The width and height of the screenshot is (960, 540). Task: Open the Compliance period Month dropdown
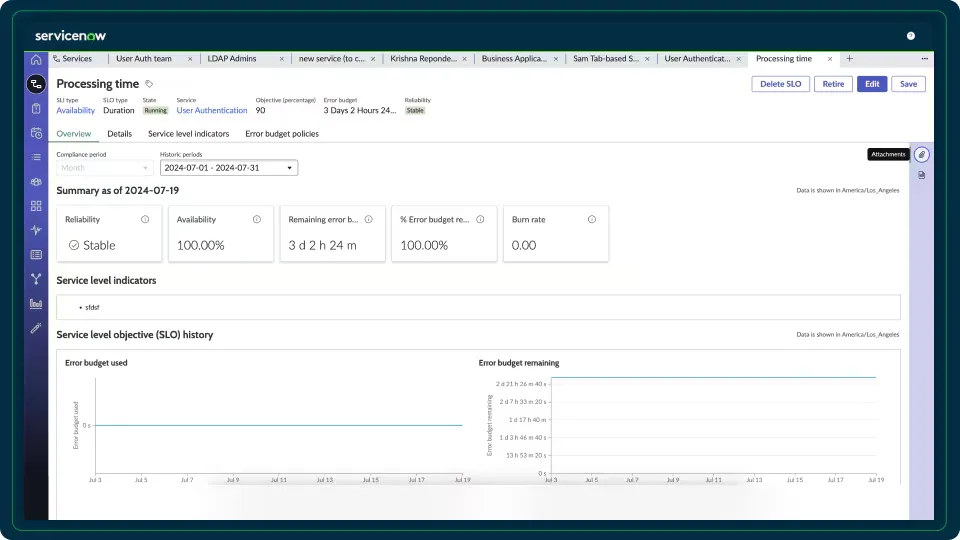click(102, 168)
